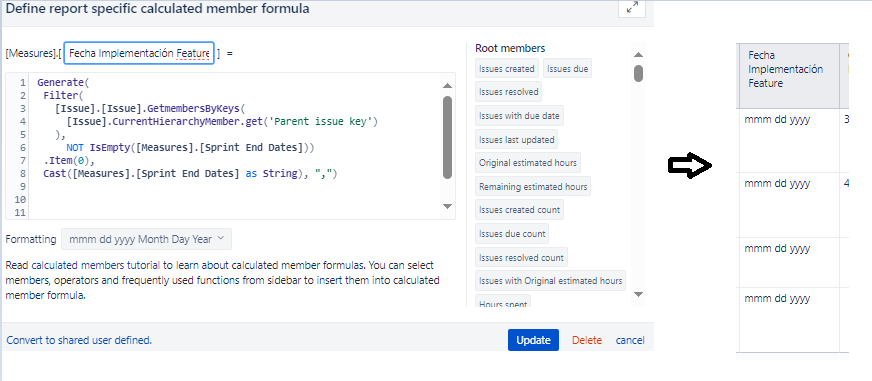Insert the Issues last updated member
Image resolution: width=872 pixels, height=381 pixels.
tap(517, 140)
